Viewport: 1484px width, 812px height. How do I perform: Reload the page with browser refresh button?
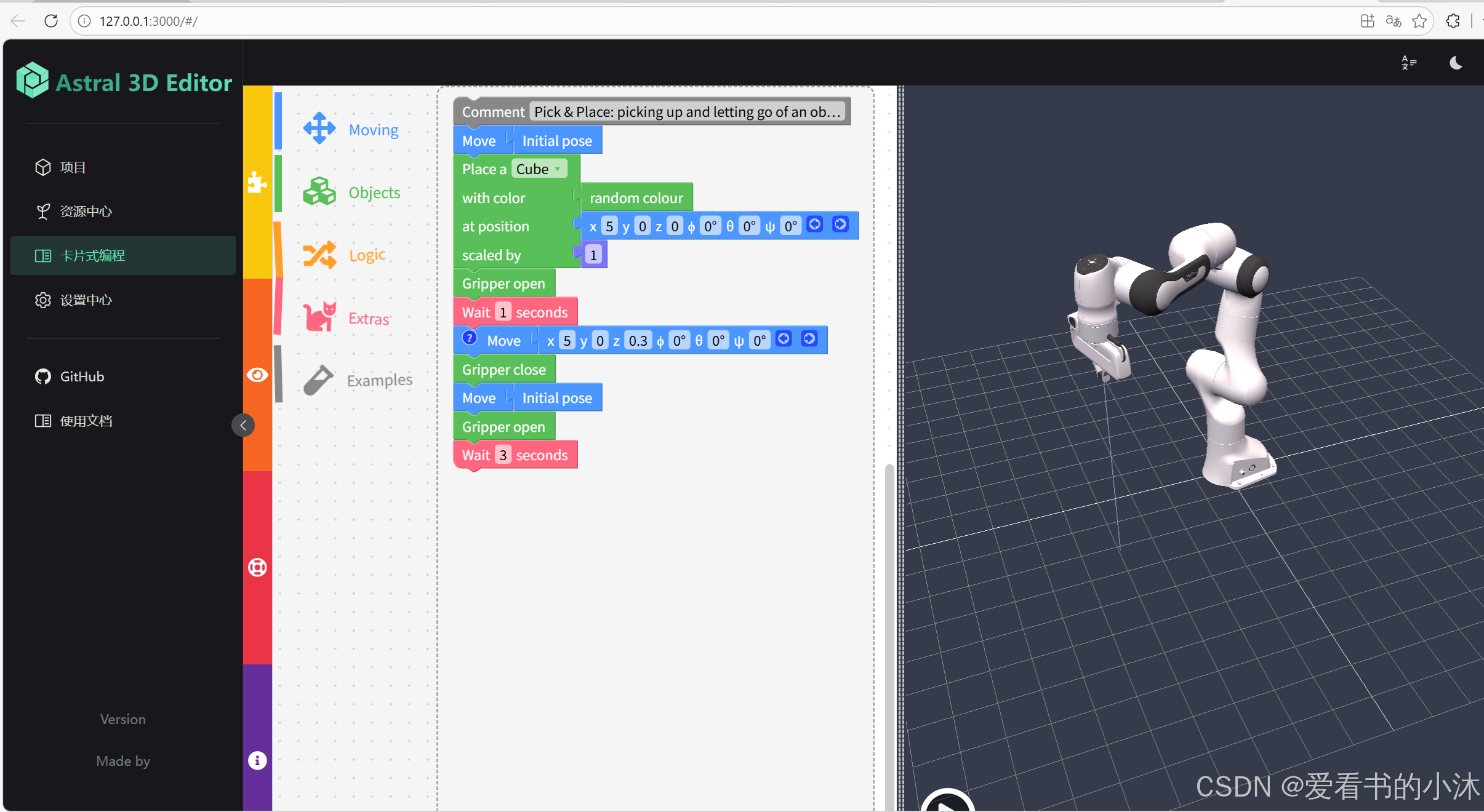tap(51, 21)
